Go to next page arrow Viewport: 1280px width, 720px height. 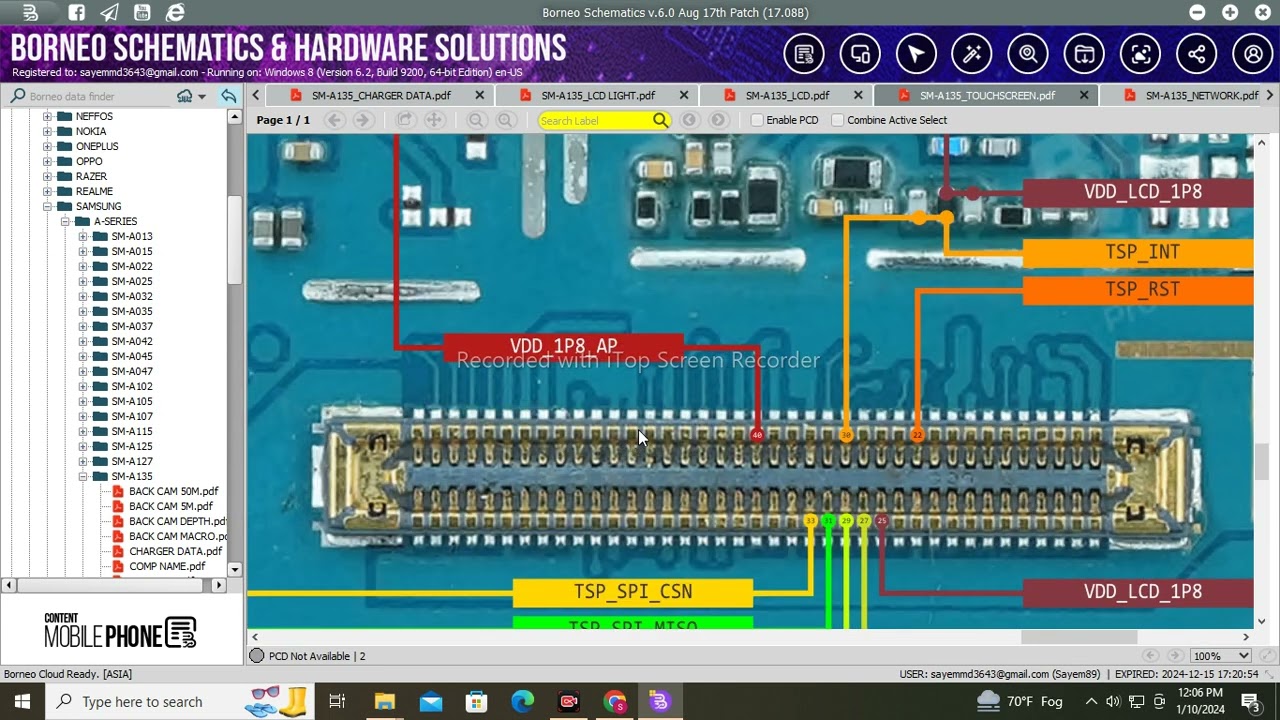coord(363,120)
